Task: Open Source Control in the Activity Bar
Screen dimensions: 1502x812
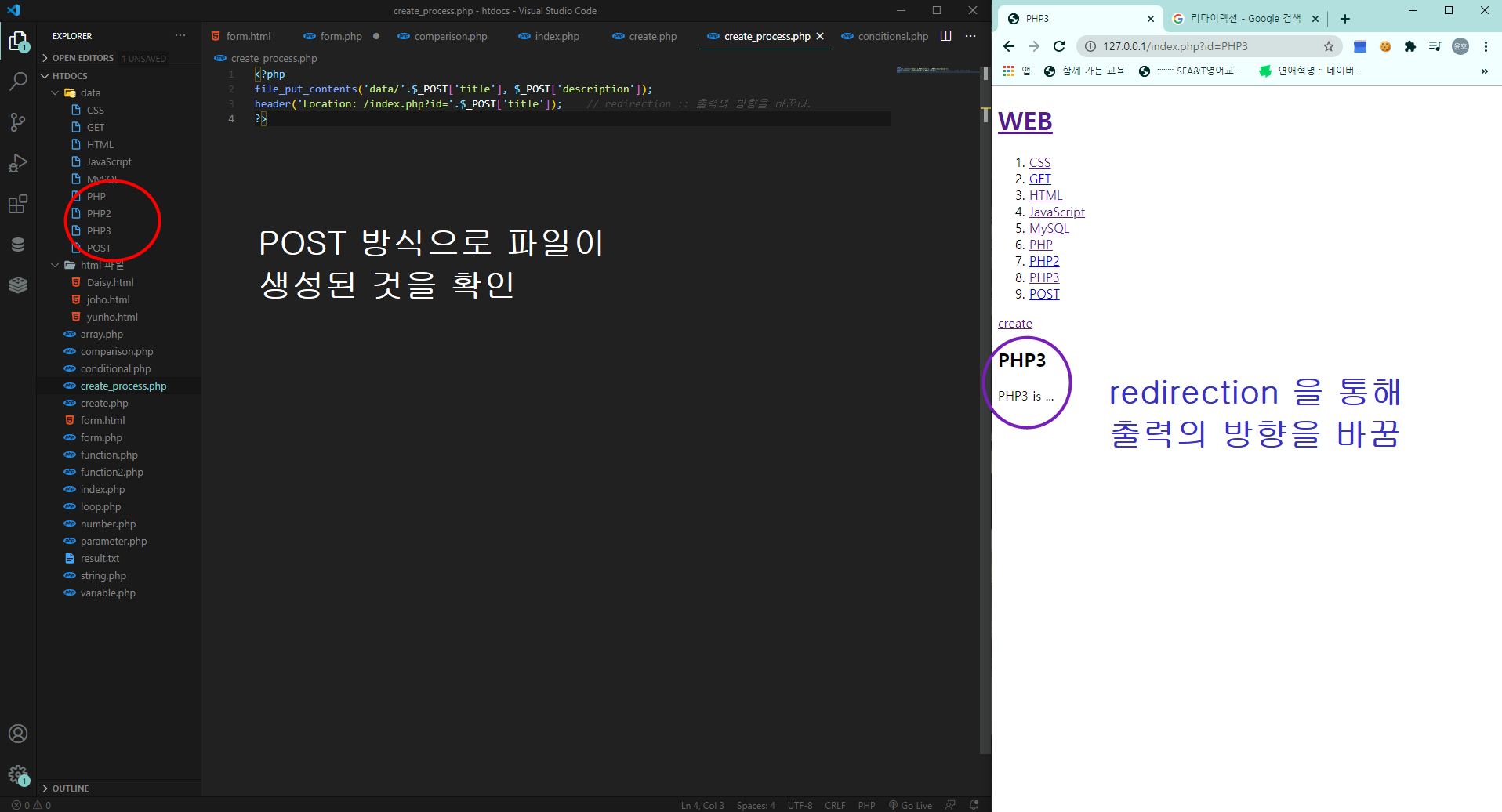Action: 18,122
